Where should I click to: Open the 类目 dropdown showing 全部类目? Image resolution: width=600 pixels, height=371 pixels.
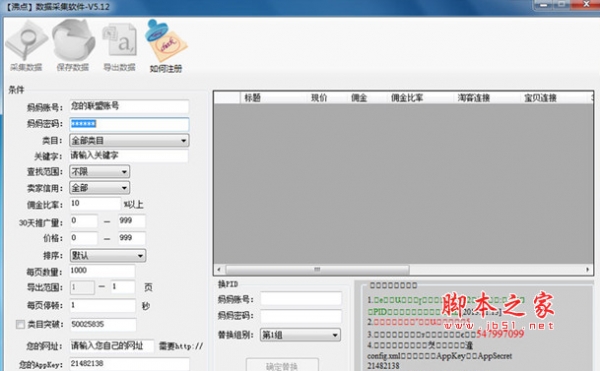pyautogui.click(x=129, y=140)
